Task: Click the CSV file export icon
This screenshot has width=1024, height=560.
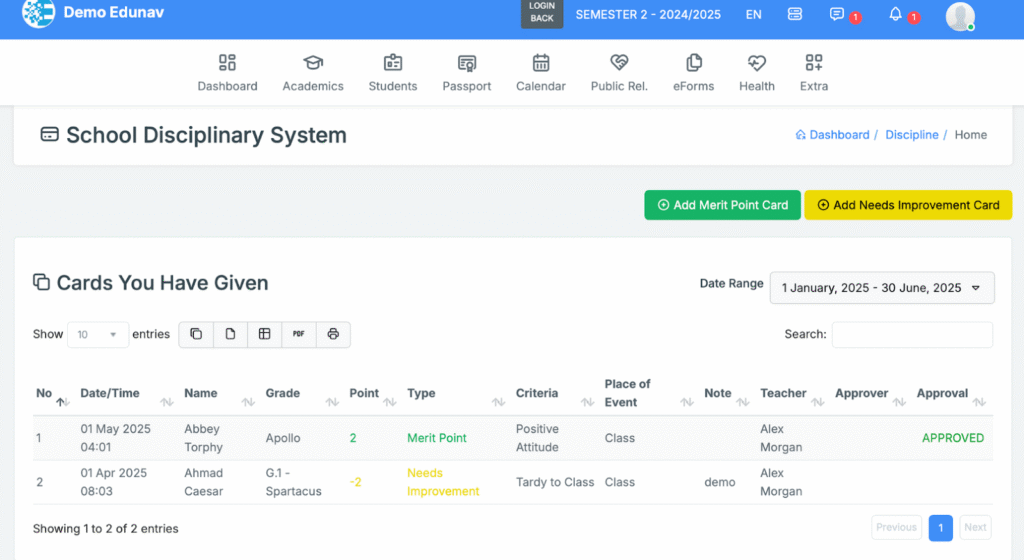Action: click(230, 334)
